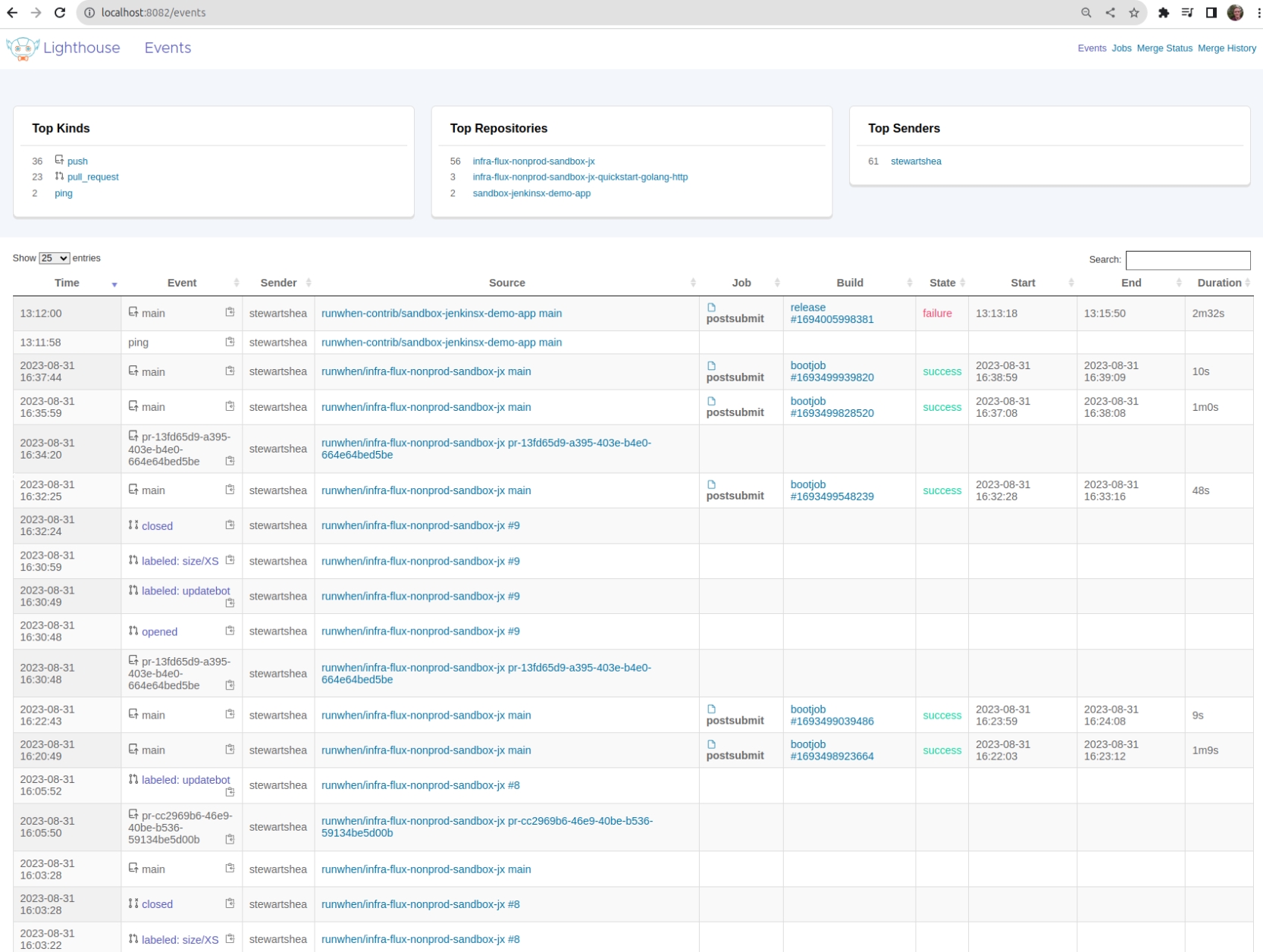The height and width of the screenshot is (952, 1263).
Task: Open the Show entries dropdown
Action: 54,258
